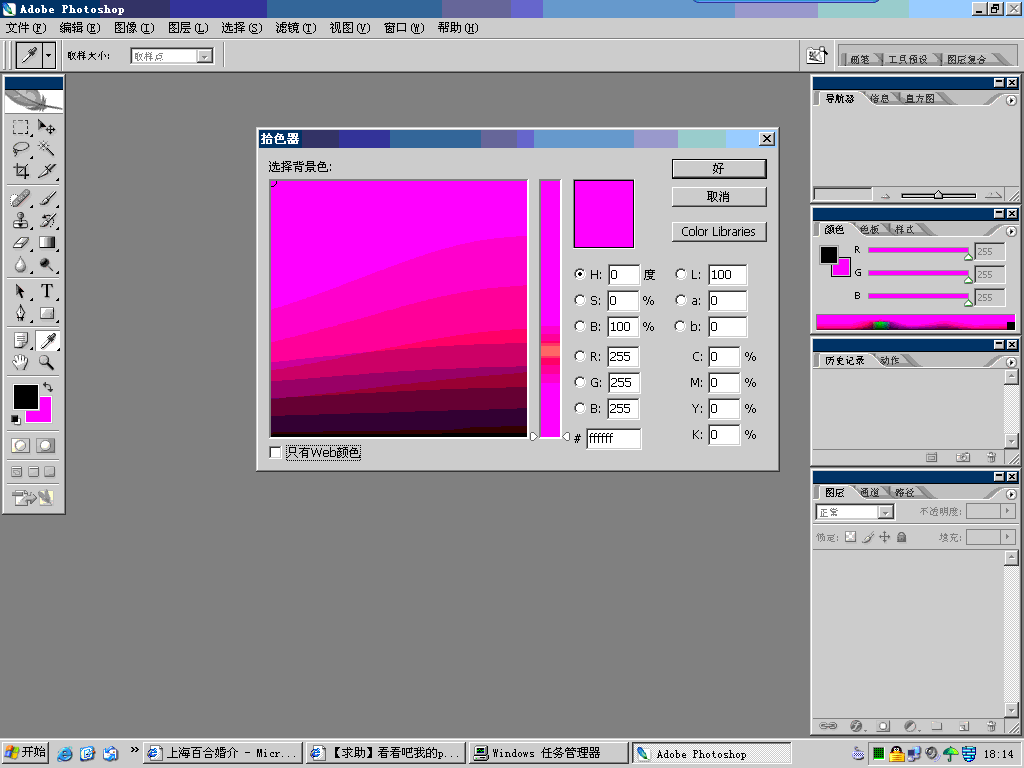Screen dimensions: 1024x768
Task: Click the Color Libraries button
Action: click(x=719, y=232)
